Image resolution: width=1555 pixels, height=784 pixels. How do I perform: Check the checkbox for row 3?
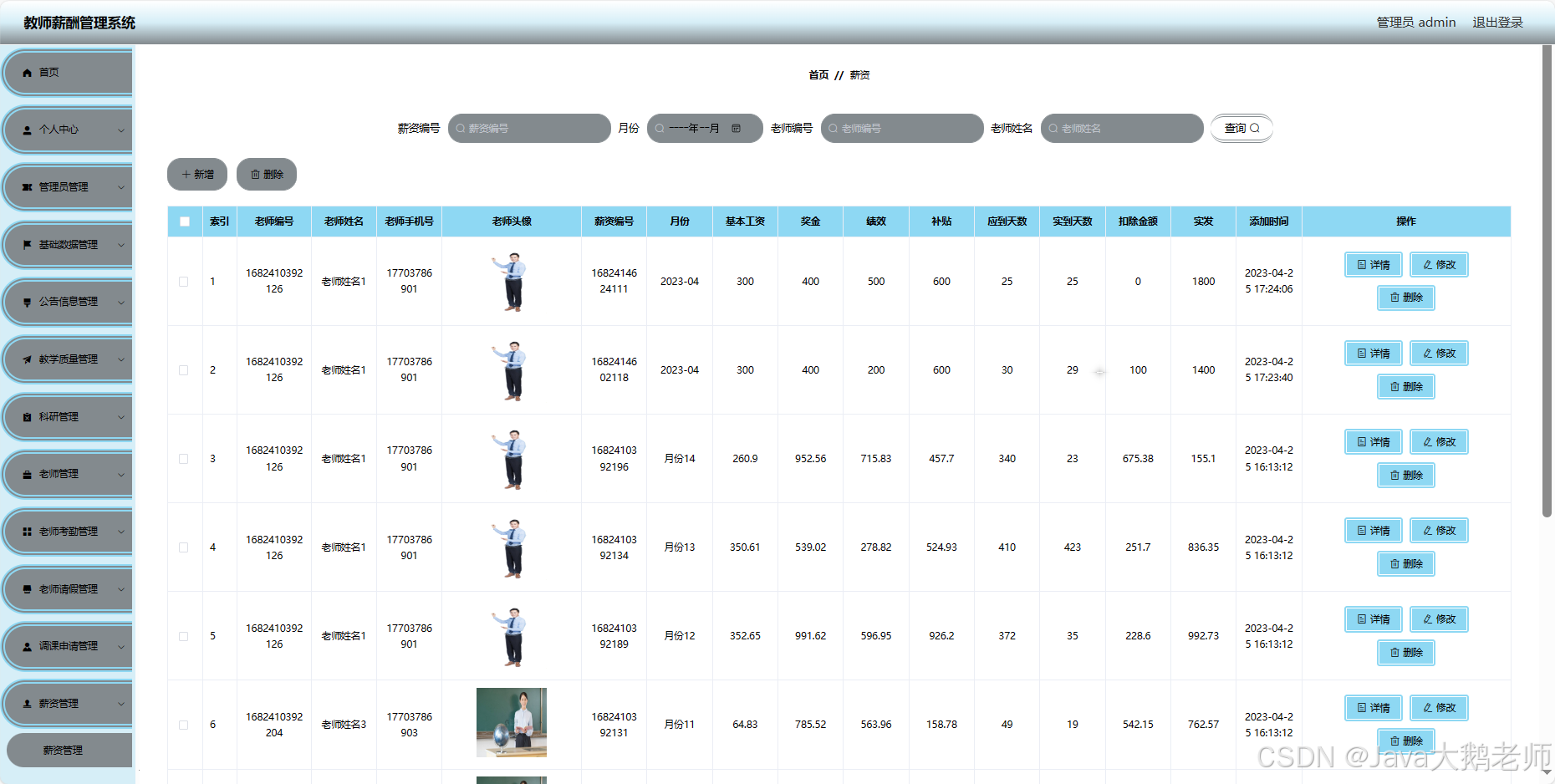click(x=183, y=459)
